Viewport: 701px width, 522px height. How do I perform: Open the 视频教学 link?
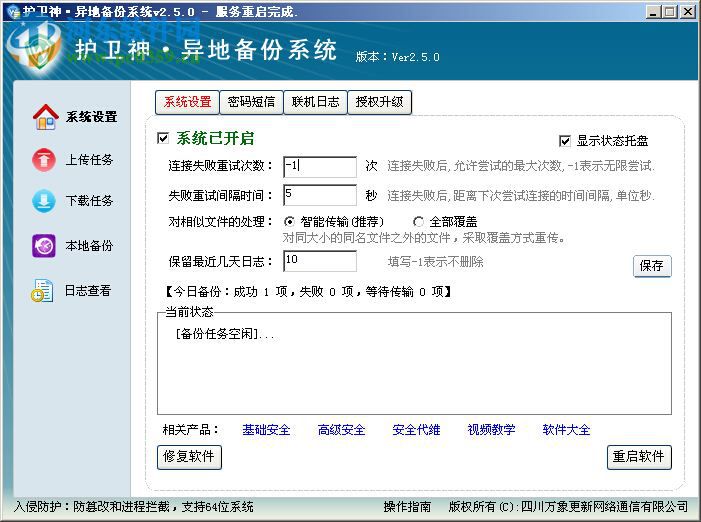pyautogui.click(x=491, y=430)
